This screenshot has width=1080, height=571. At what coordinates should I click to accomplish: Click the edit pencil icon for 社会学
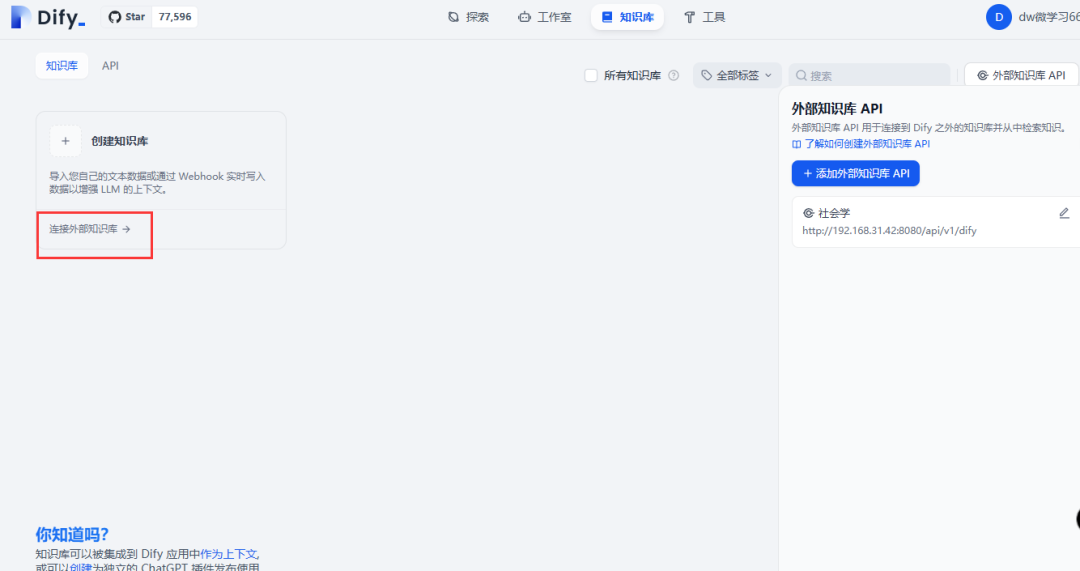point(1064,213)
